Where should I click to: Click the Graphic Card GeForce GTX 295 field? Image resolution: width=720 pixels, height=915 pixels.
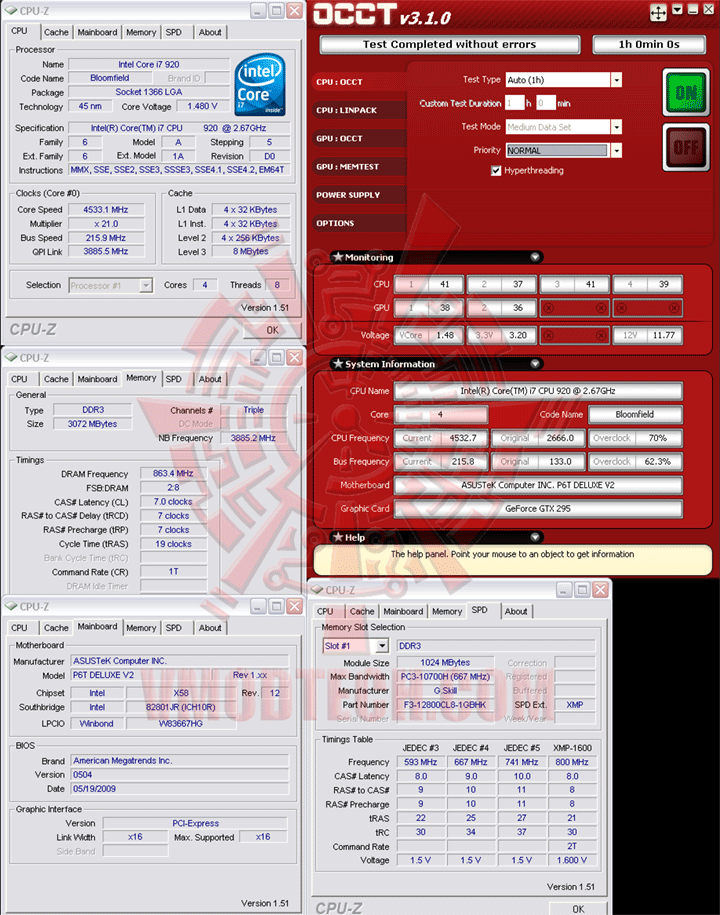point(538,508)
